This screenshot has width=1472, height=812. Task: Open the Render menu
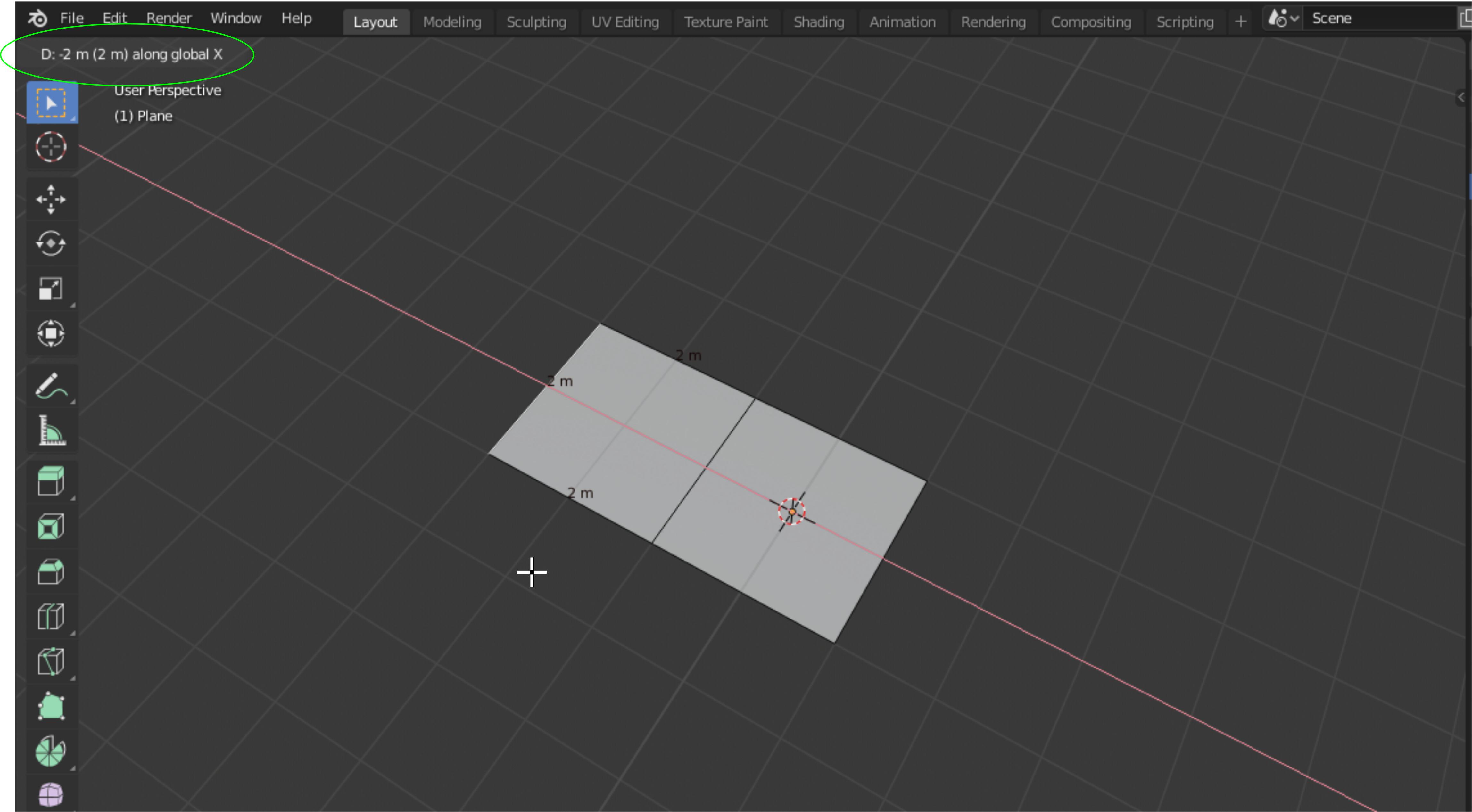pos(169,18)
